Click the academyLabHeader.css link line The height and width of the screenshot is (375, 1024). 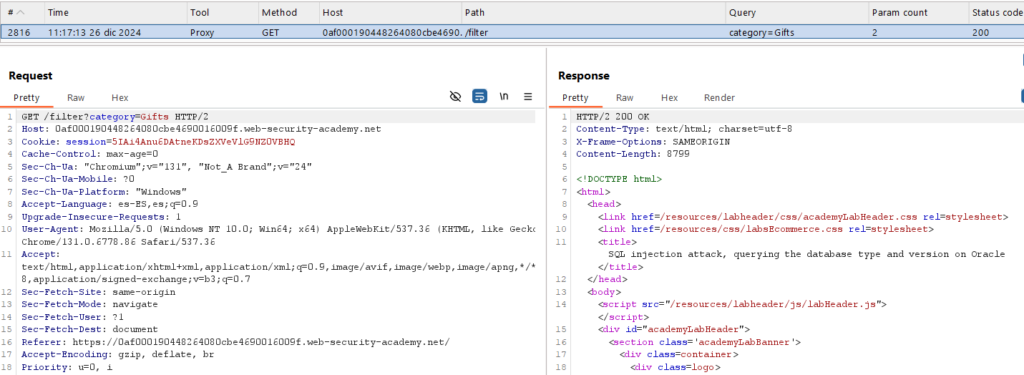pyautogui.click(x=803, y=216)
